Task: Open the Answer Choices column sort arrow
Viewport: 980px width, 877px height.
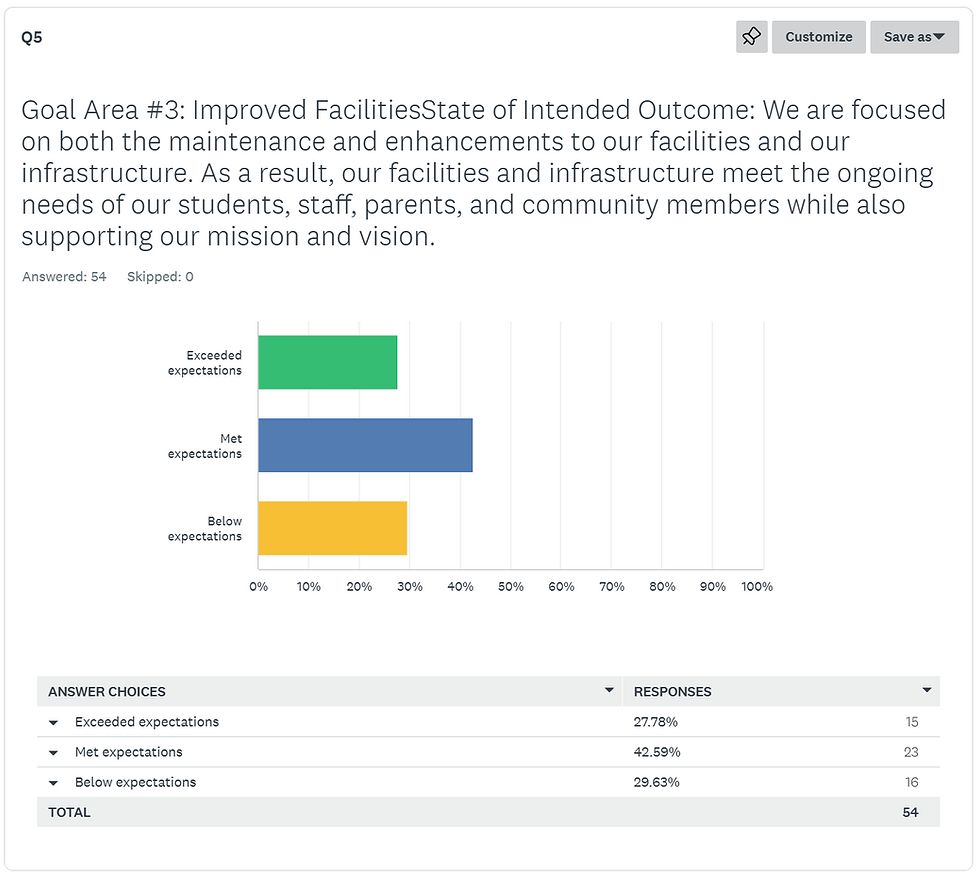Action: coord(609,691)
